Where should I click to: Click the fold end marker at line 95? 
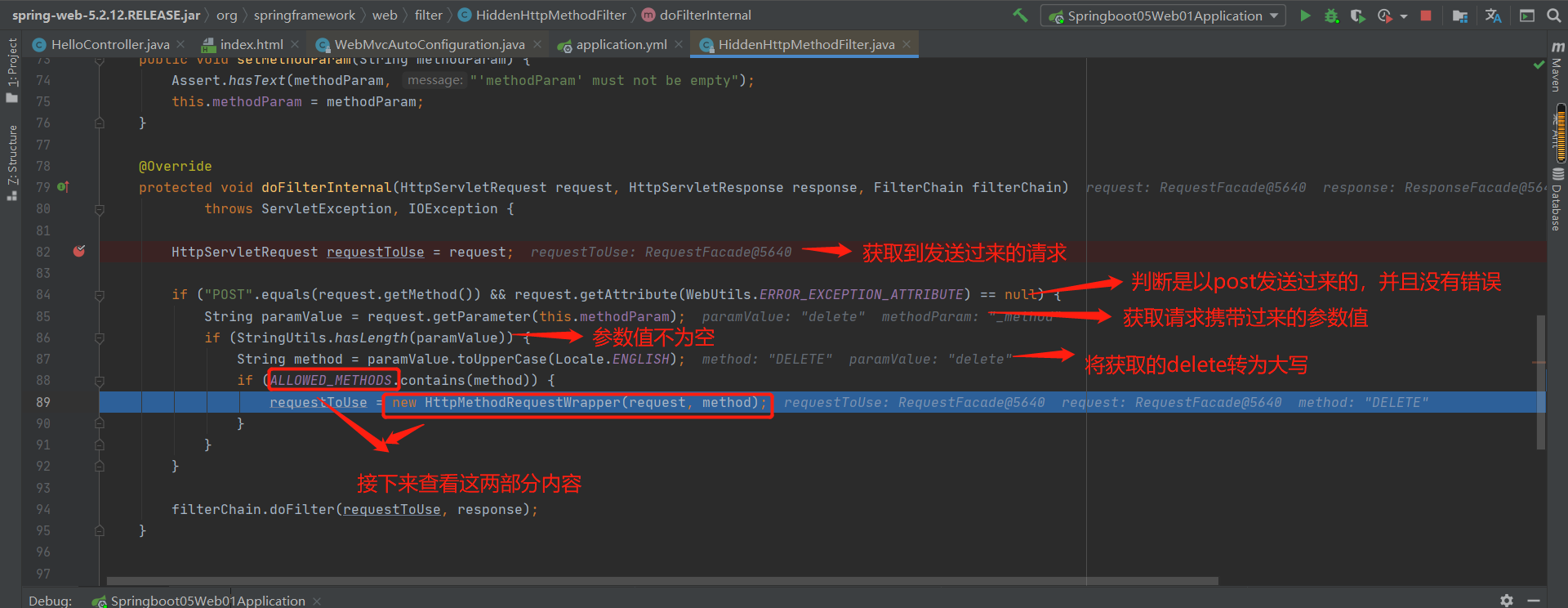click(99, 530)
